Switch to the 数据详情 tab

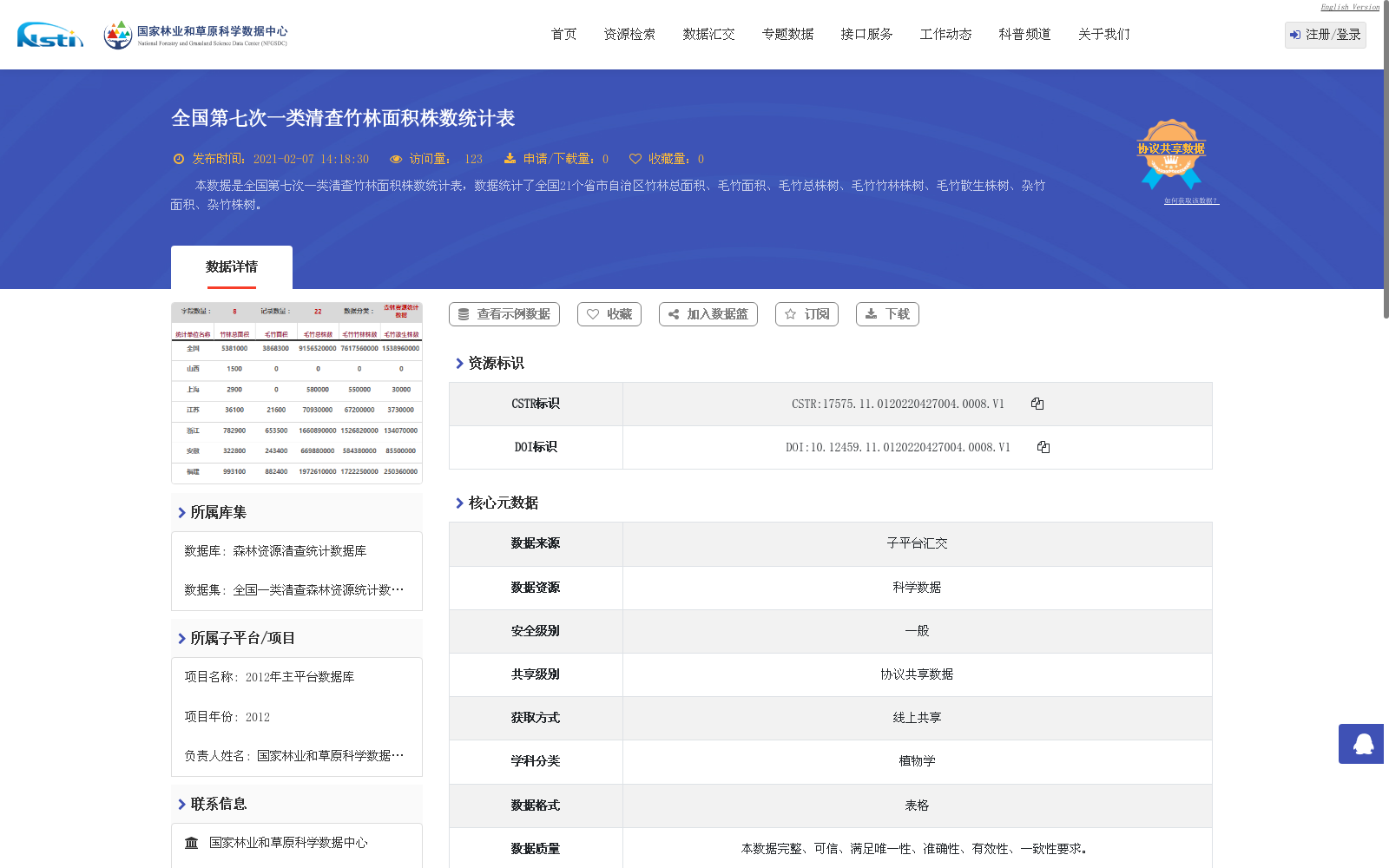231,267
